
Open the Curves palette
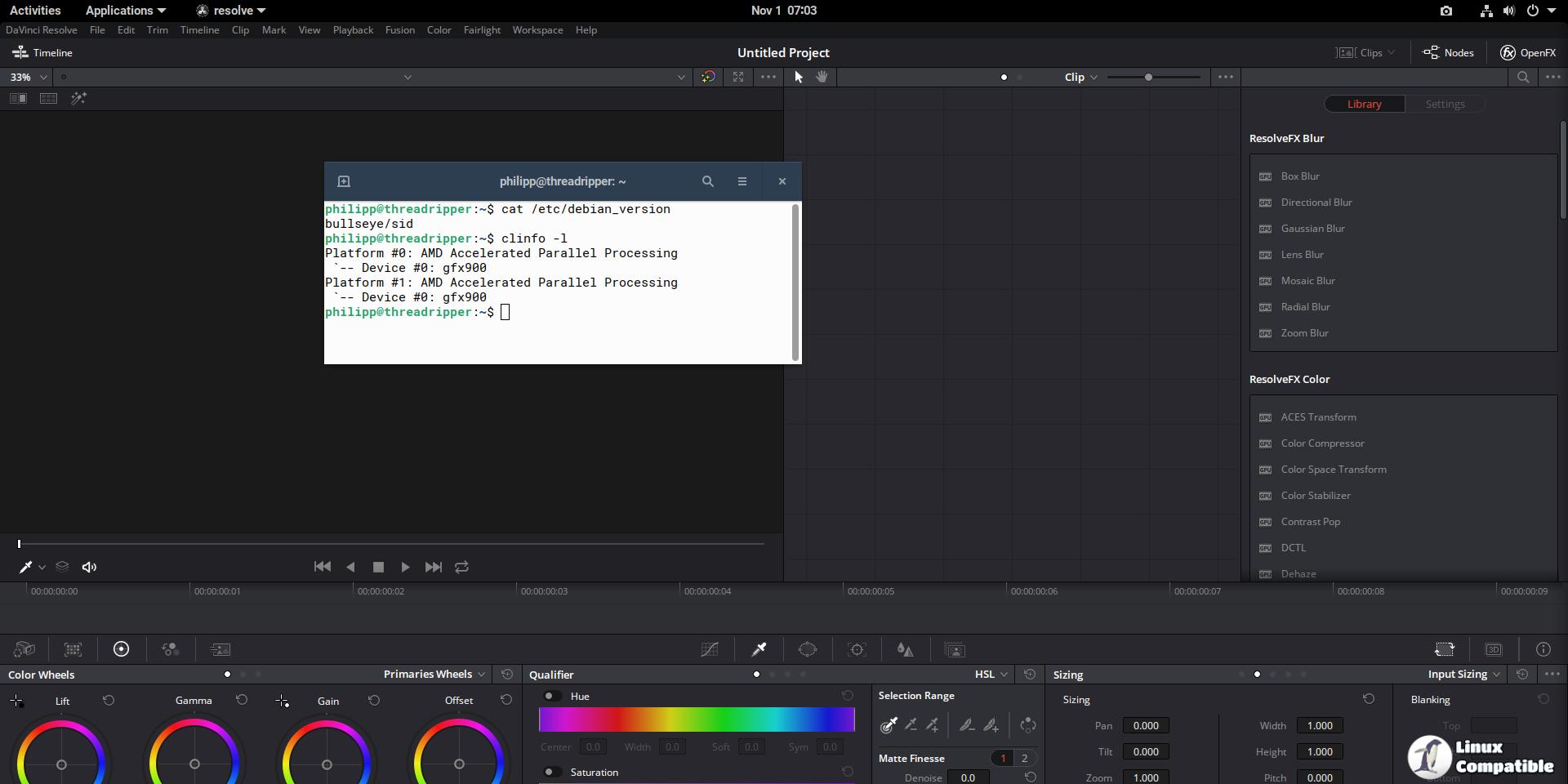click(710, 649)
